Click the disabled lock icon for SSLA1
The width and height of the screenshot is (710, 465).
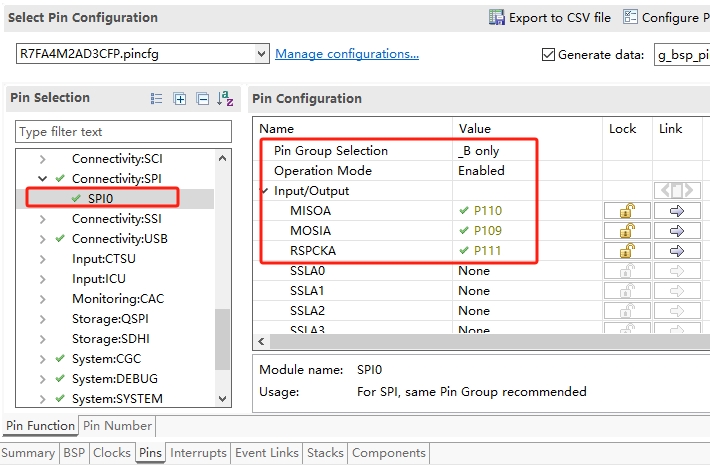(x=627, y=291)
